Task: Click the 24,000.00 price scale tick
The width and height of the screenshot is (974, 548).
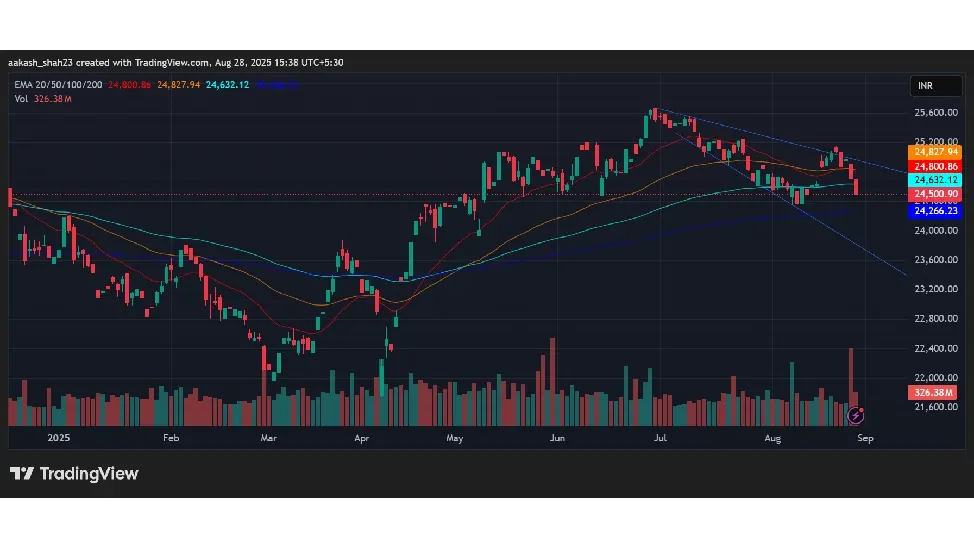Action: (x=936, y=231)
